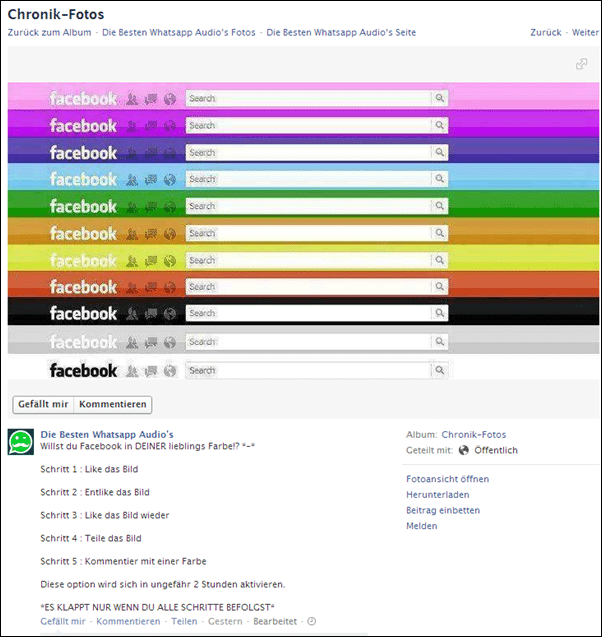This screenshot has width=602, height=637.
Task: Click the Herunterladen link
Action: click(437, 494)
